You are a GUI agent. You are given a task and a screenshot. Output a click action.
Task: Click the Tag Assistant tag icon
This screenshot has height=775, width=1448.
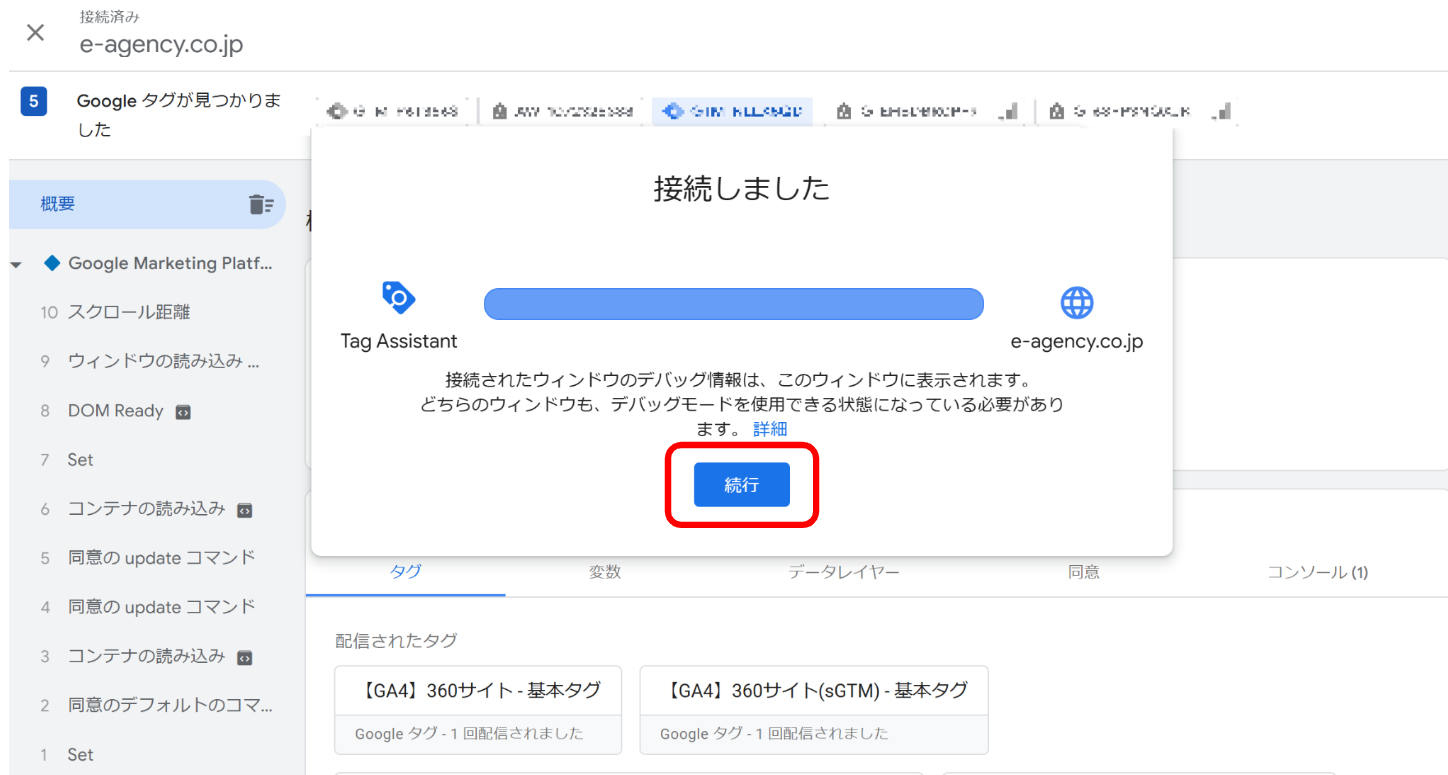tap(398, 298)
